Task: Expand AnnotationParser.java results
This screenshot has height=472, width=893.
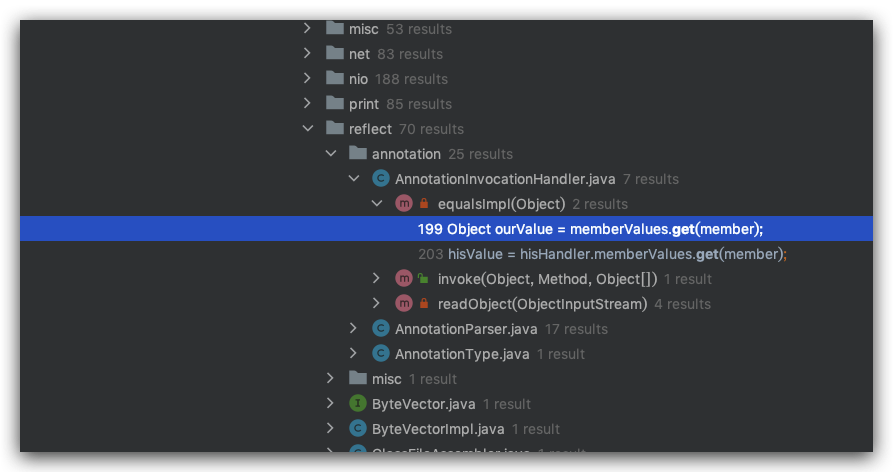Action: 354,329
